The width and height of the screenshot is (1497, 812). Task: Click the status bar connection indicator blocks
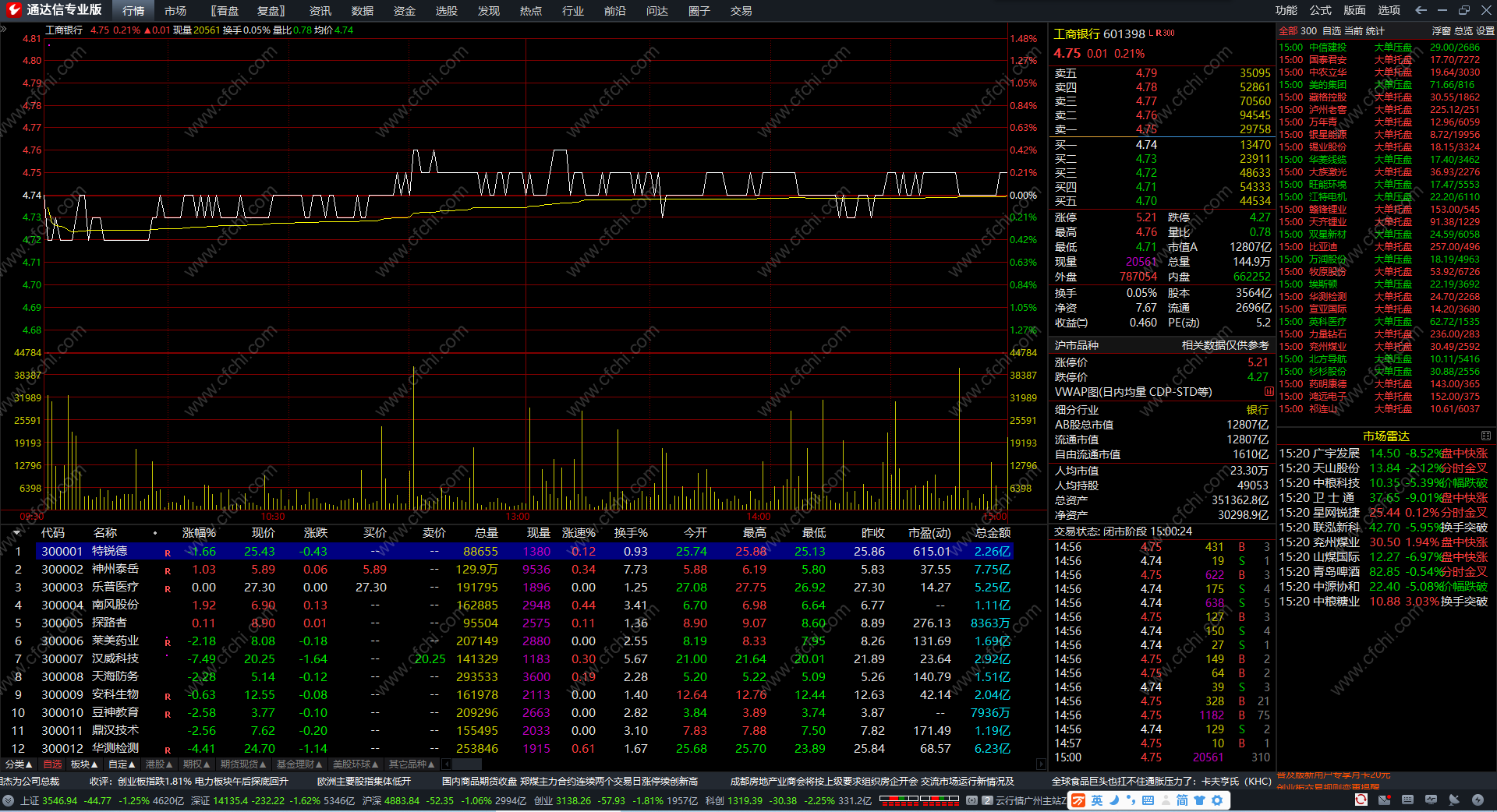pyautogui.click(x=918, y=799)
